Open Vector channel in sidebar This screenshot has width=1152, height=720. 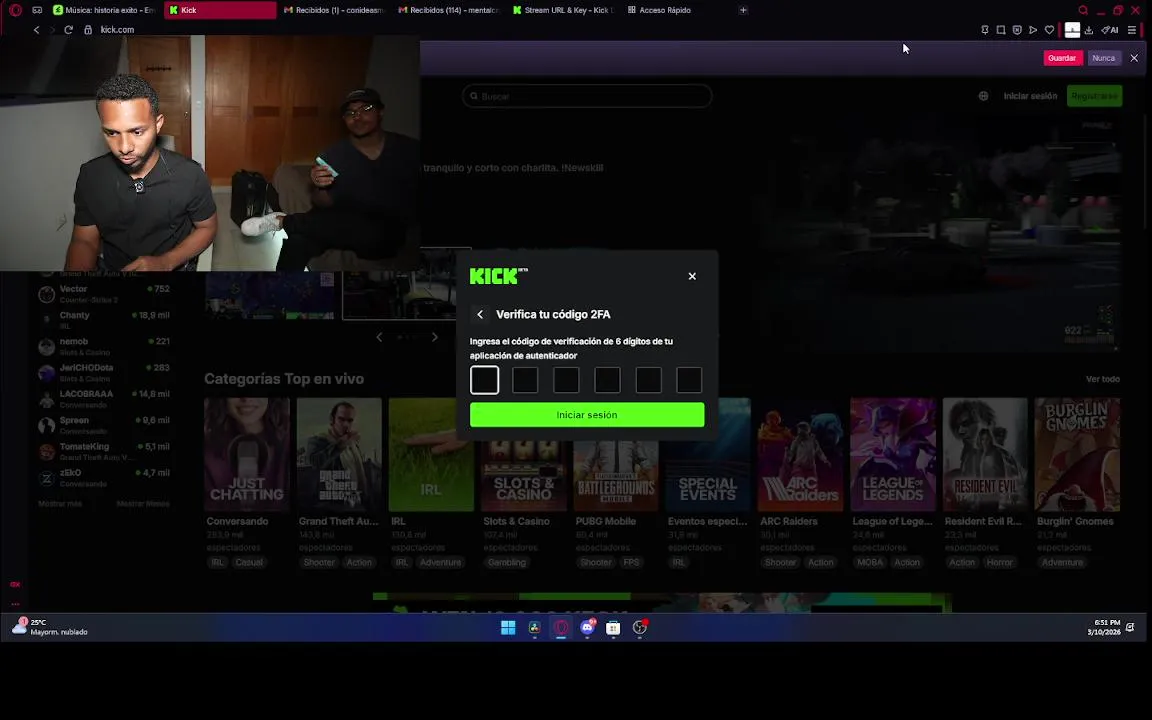[104, 294]
